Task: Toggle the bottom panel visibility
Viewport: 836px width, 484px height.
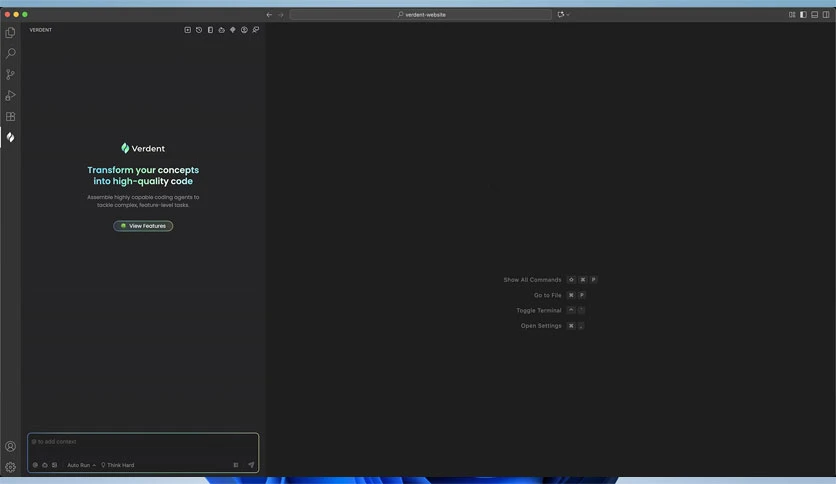Action: pos(815,15)
